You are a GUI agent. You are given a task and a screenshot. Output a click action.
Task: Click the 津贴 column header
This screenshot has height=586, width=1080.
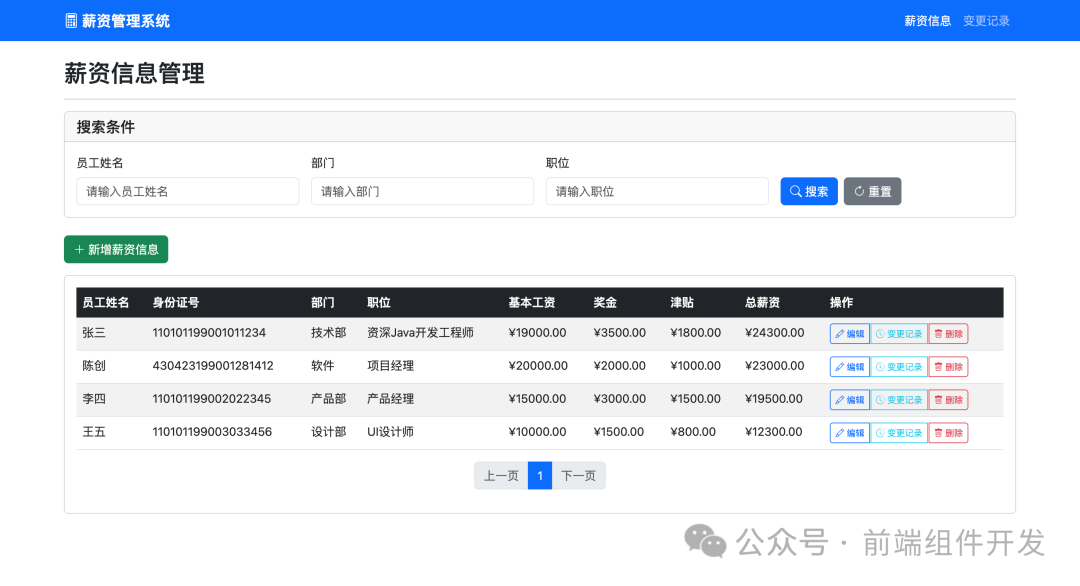click(682, 302)
